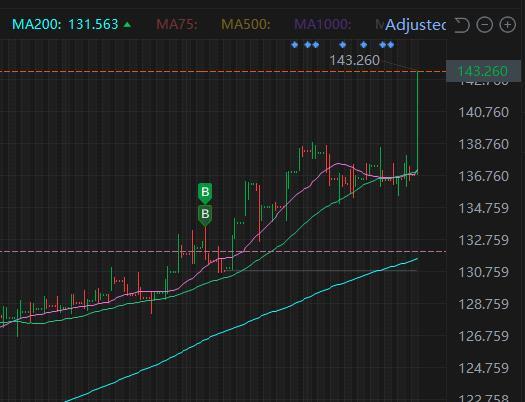Click the gray 143.260 high price annotation
The image size is (525, 402).
(355, 61)
